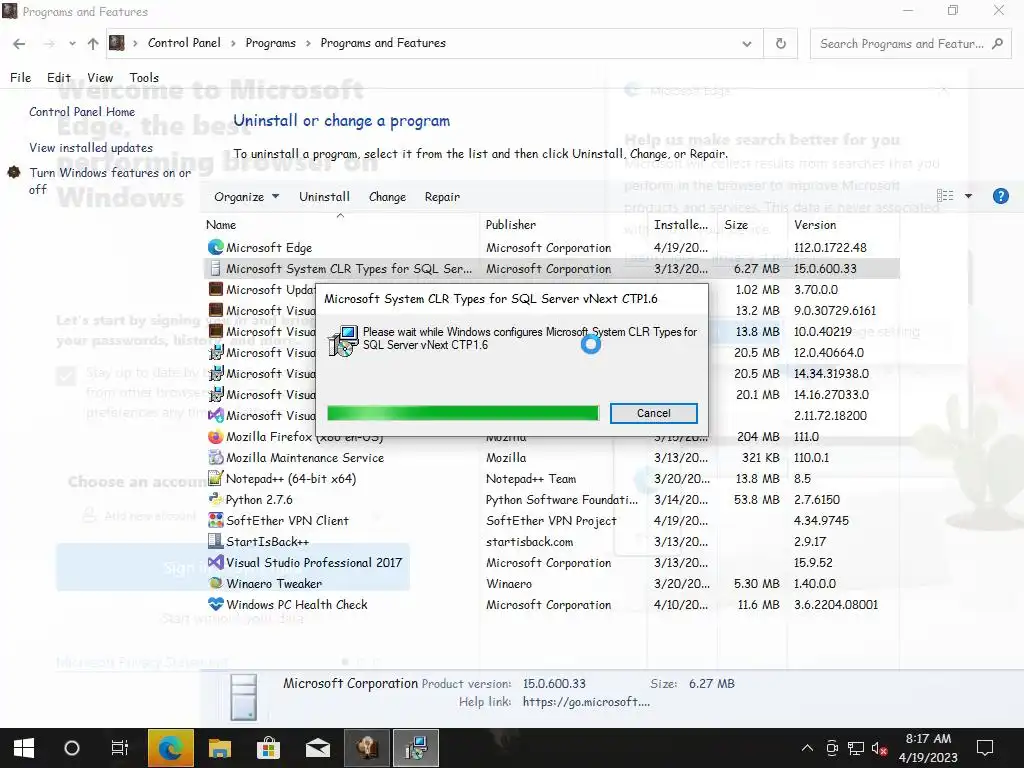Click the Mozilla Firefox program icon

point(216,436)
